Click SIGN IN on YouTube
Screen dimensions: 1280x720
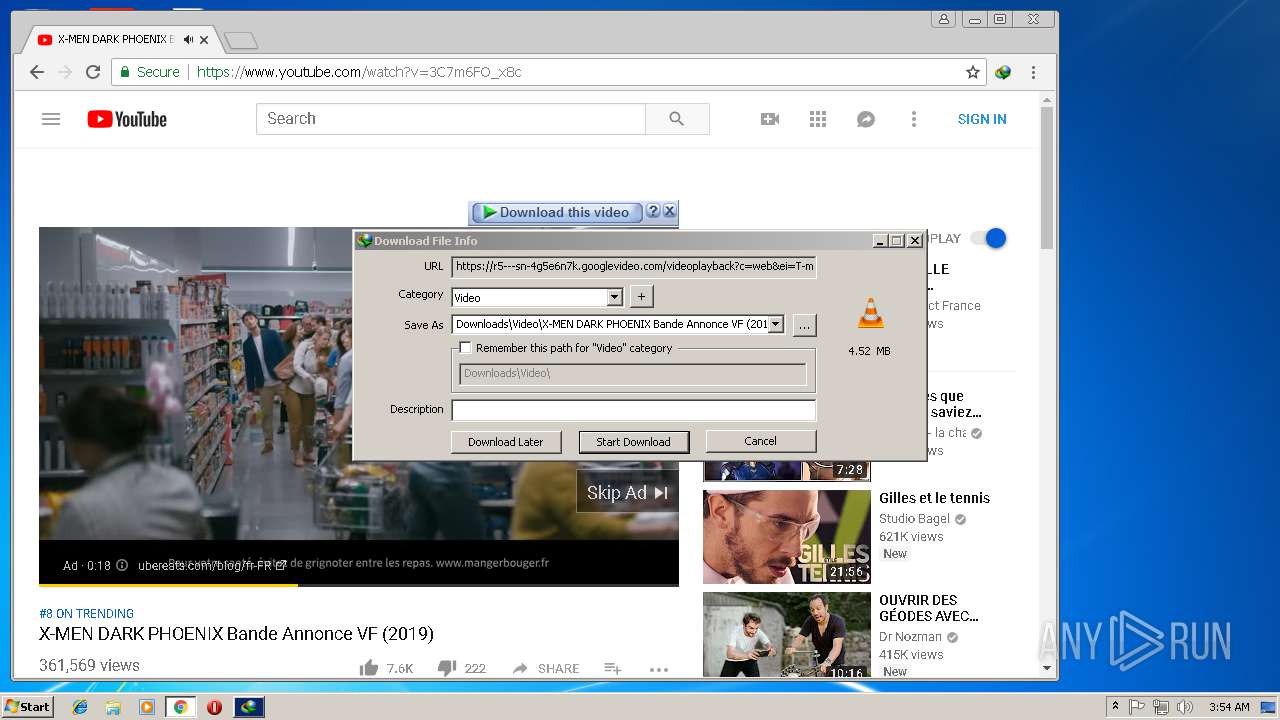[x=982, y=119]
